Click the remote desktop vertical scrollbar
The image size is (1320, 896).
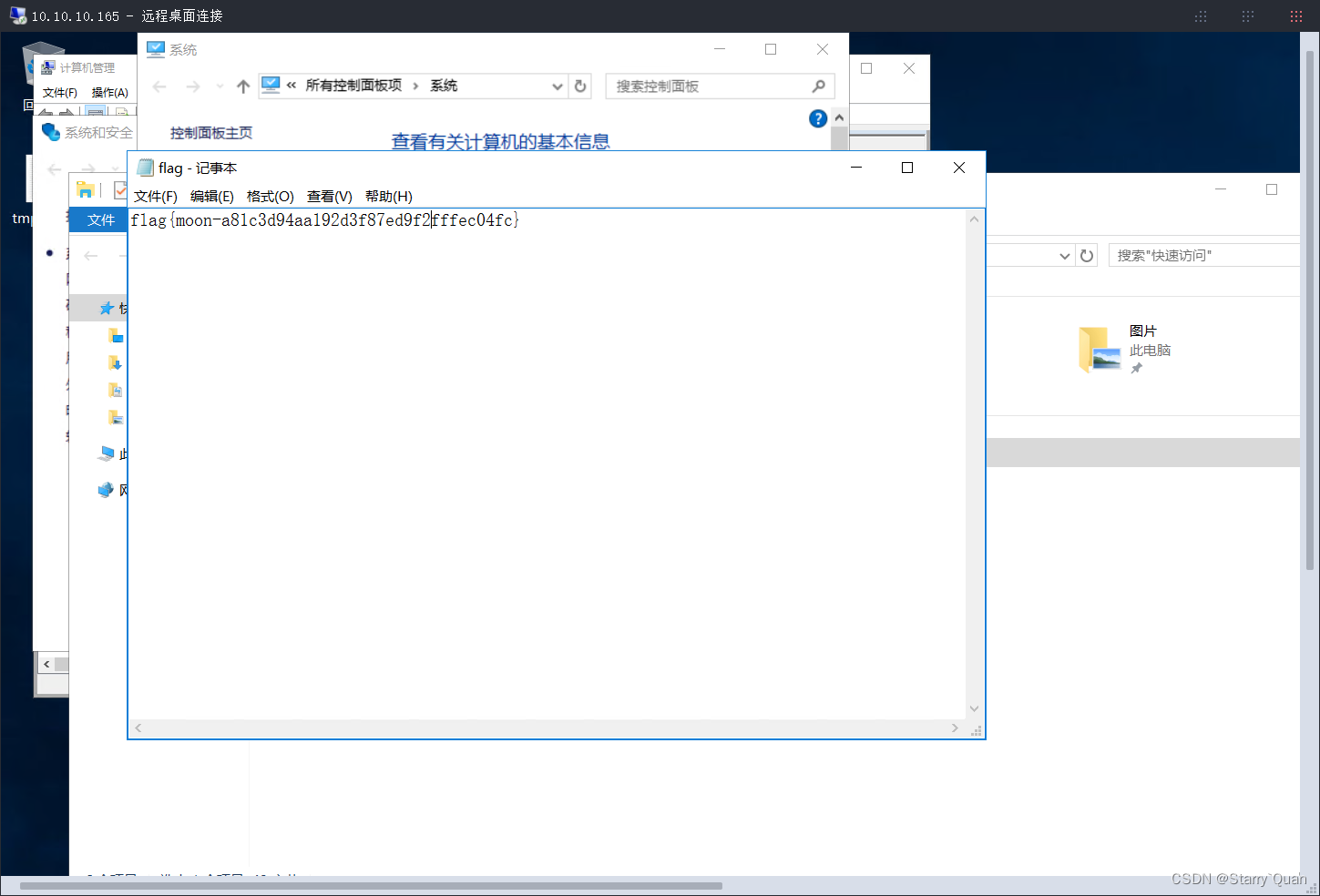point(1310,310)
